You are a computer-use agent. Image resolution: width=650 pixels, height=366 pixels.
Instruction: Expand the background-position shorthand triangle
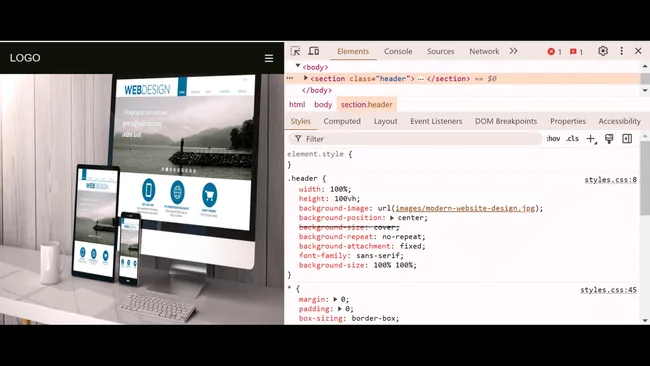pos(392,218)
